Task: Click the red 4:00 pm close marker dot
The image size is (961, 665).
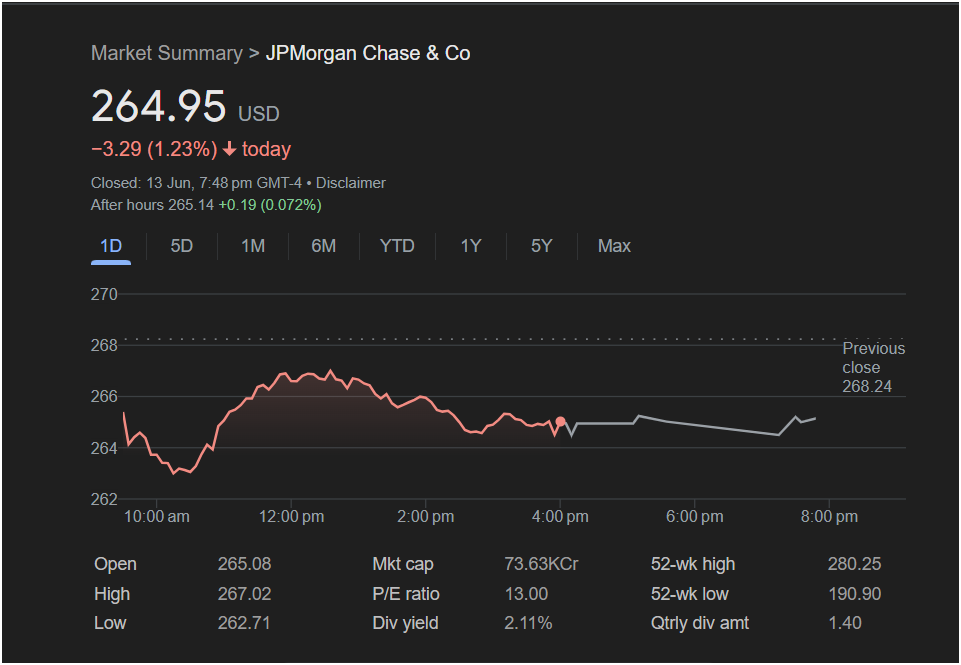Action: 560,421
